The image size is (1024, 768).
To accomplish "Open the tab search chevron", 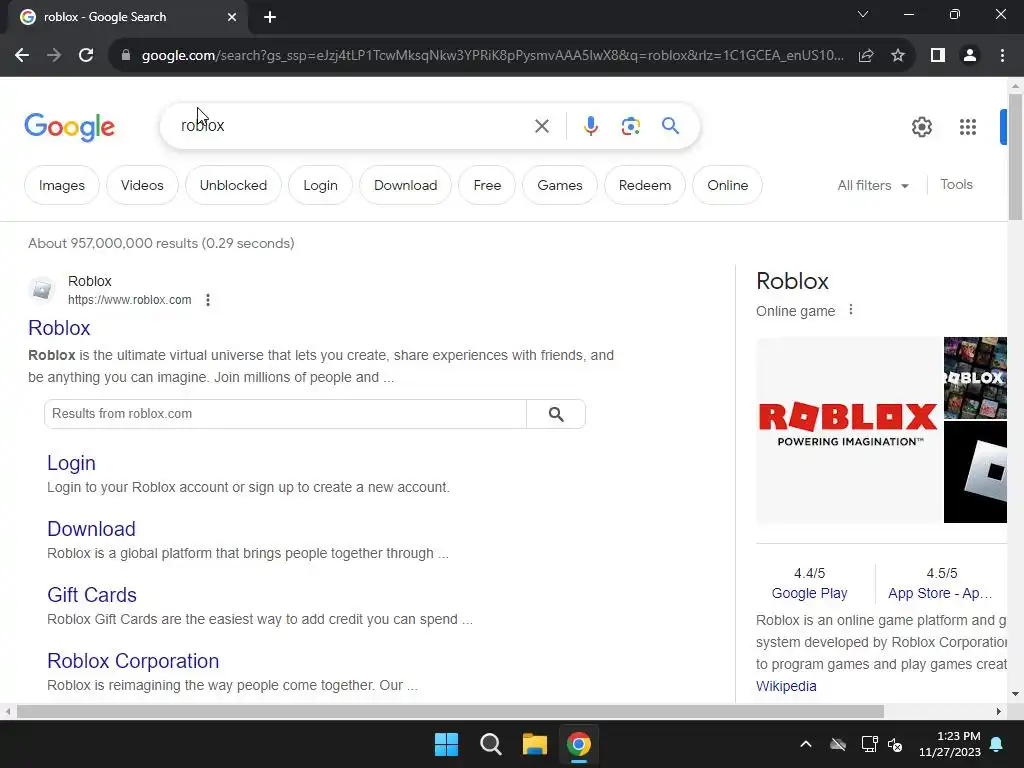I will [863, 14].
